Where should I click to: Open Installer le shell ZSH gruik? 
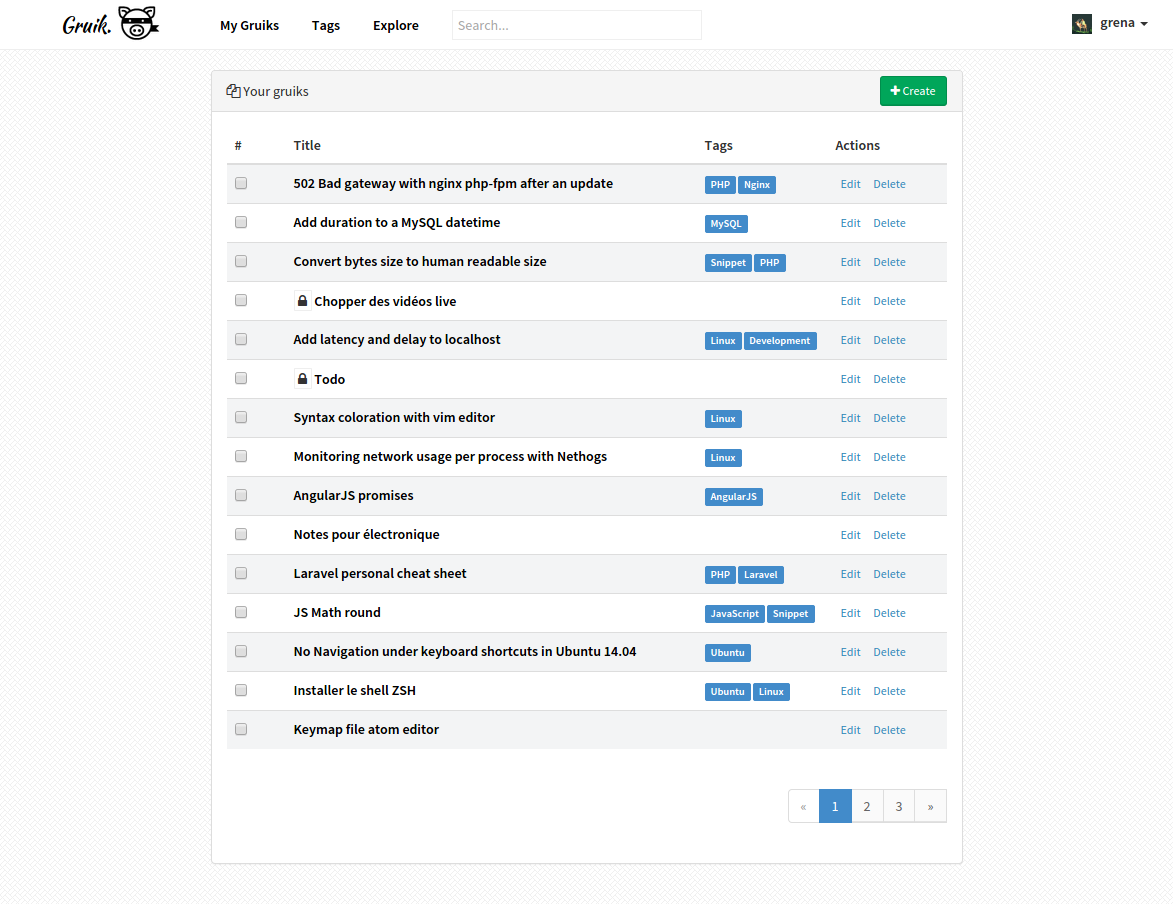pyautogui.click(x=355, y=690)
